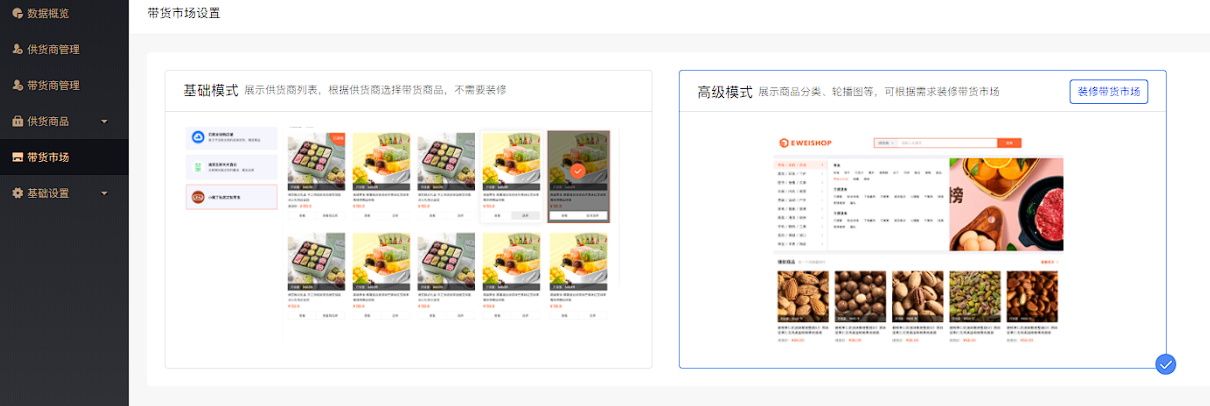Viewport: 1210px width, 406px height.
Task: Click the 带货市场 store icon
Action: point(17,157)
